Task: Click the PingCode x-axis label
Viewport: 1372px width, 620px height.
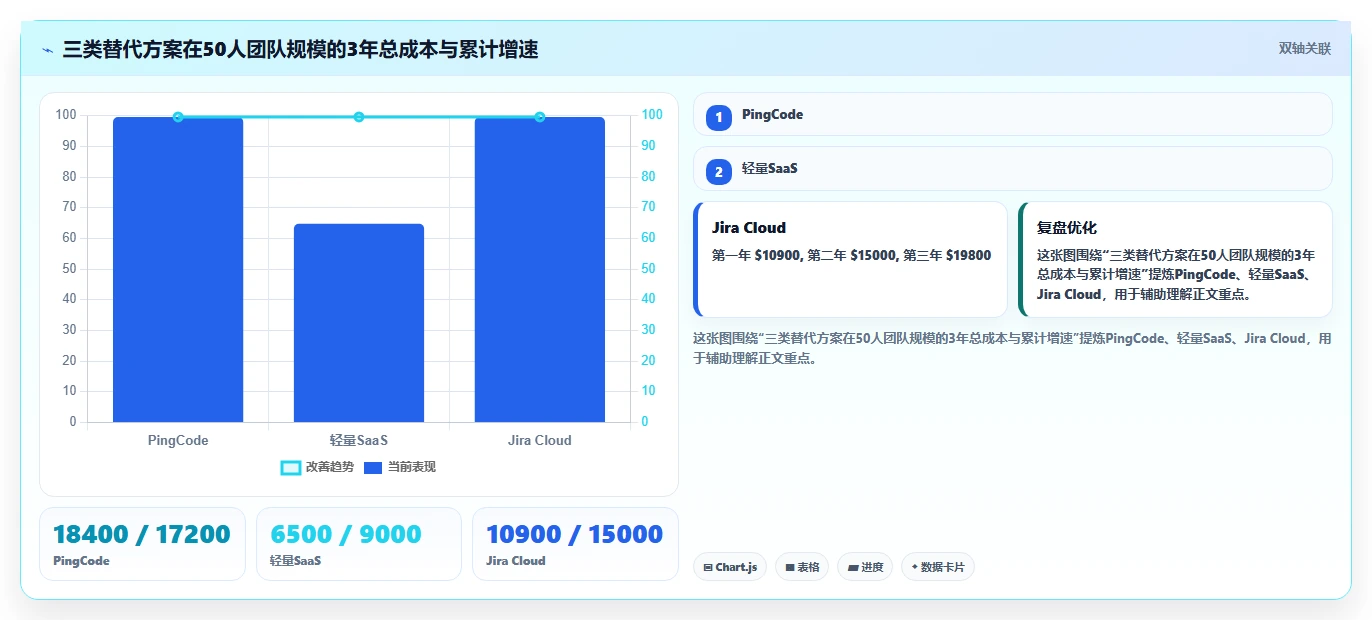Action: 178,440
